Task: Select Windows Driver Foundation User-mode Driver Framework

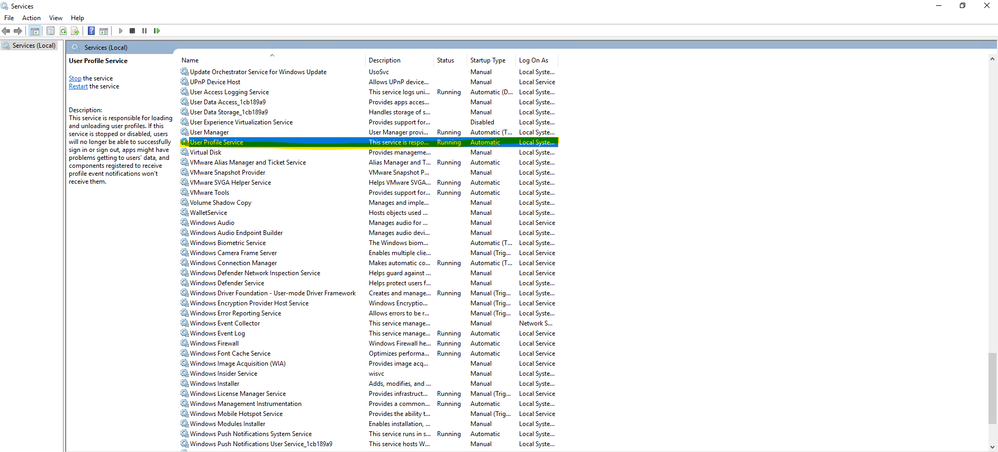Action: pos(369,293)
